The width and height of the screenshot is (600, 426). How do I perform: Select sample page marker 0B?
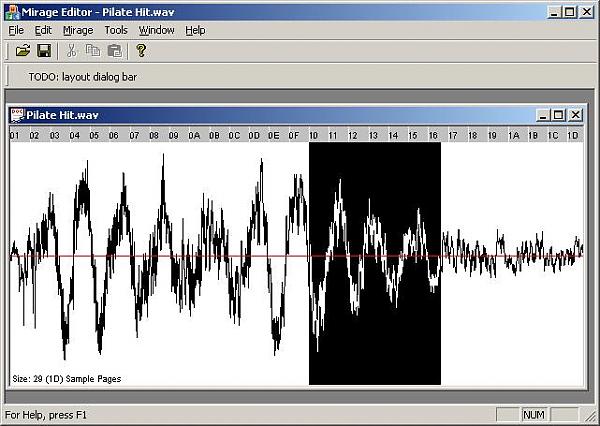click(x=214, y=135)
